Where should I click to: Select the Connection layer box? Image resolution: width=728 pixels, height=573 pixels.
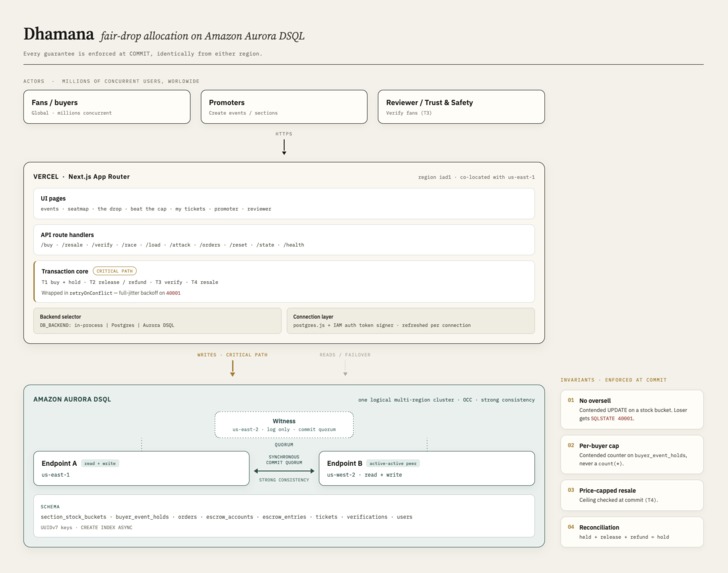coord(410,320)
